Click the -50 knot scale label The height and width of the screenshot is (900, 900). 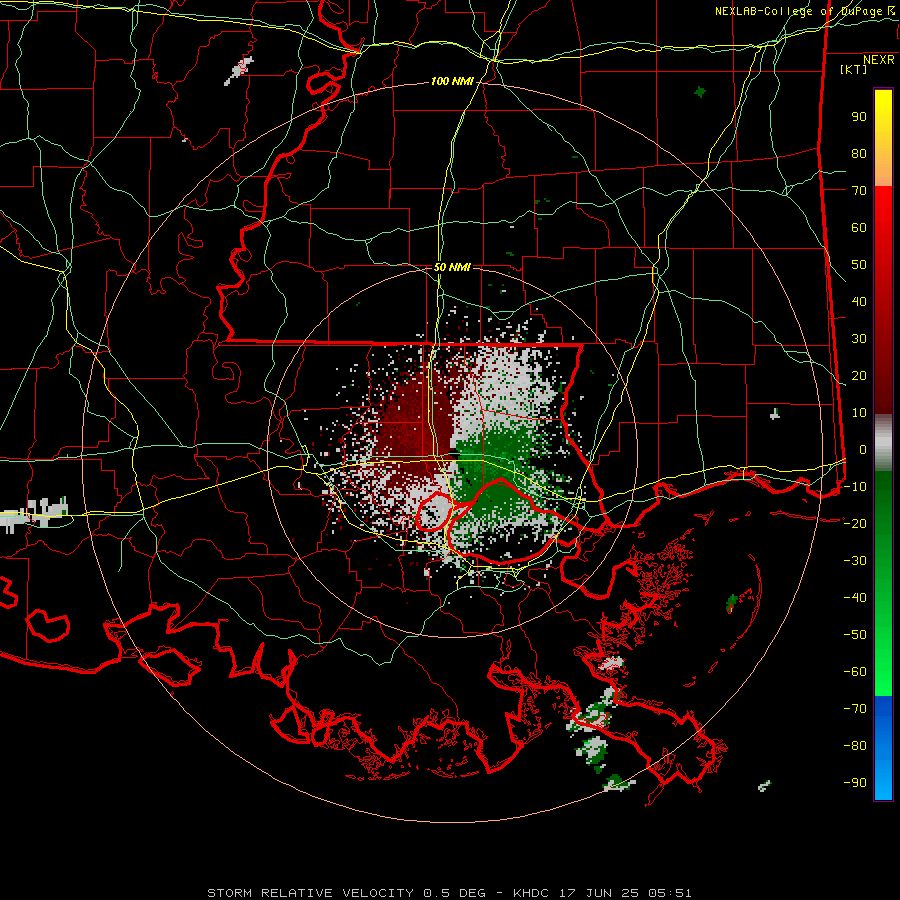pyautogui.click(x=855, y=635)
